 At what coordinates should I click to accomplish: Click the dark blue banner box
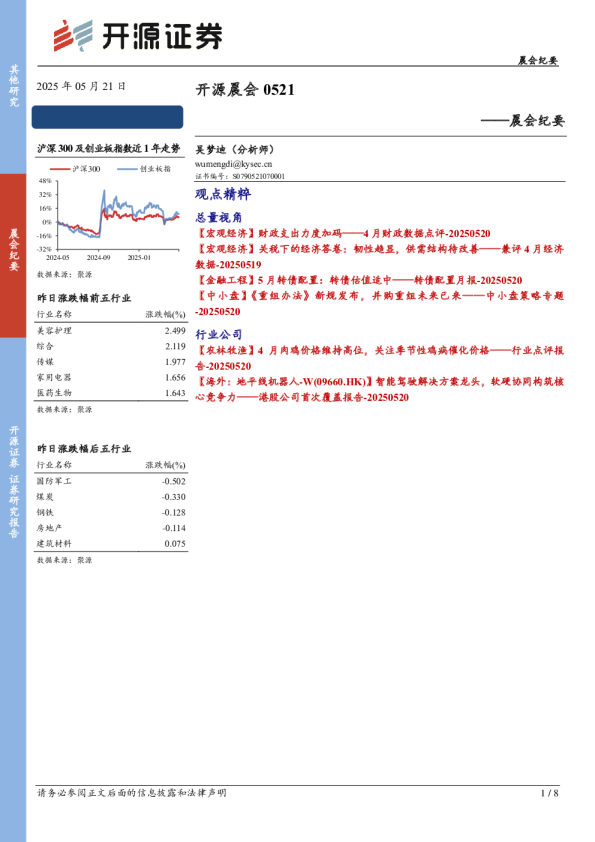107,117
